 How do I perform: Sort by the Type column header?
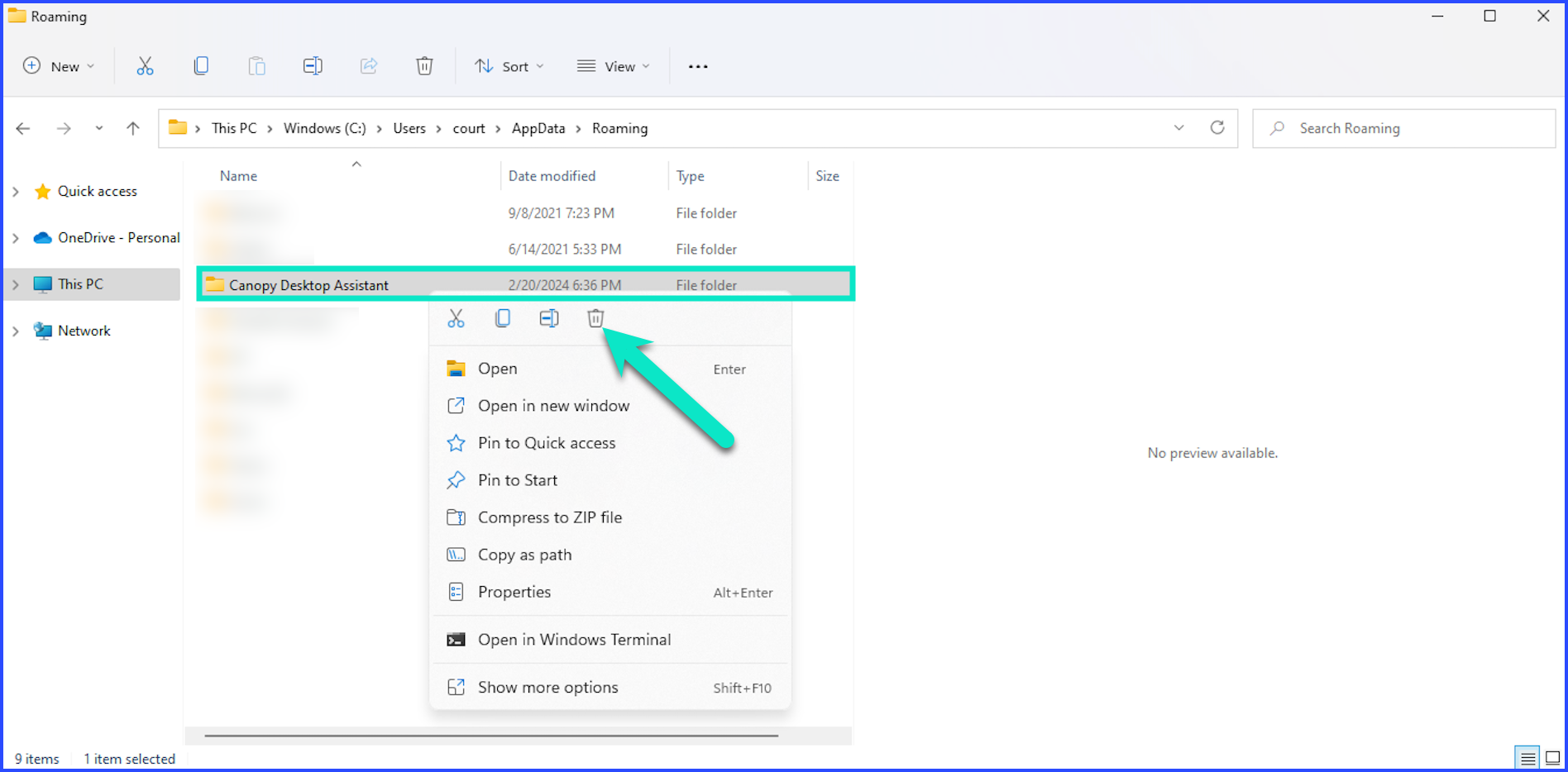pos(691,176)
